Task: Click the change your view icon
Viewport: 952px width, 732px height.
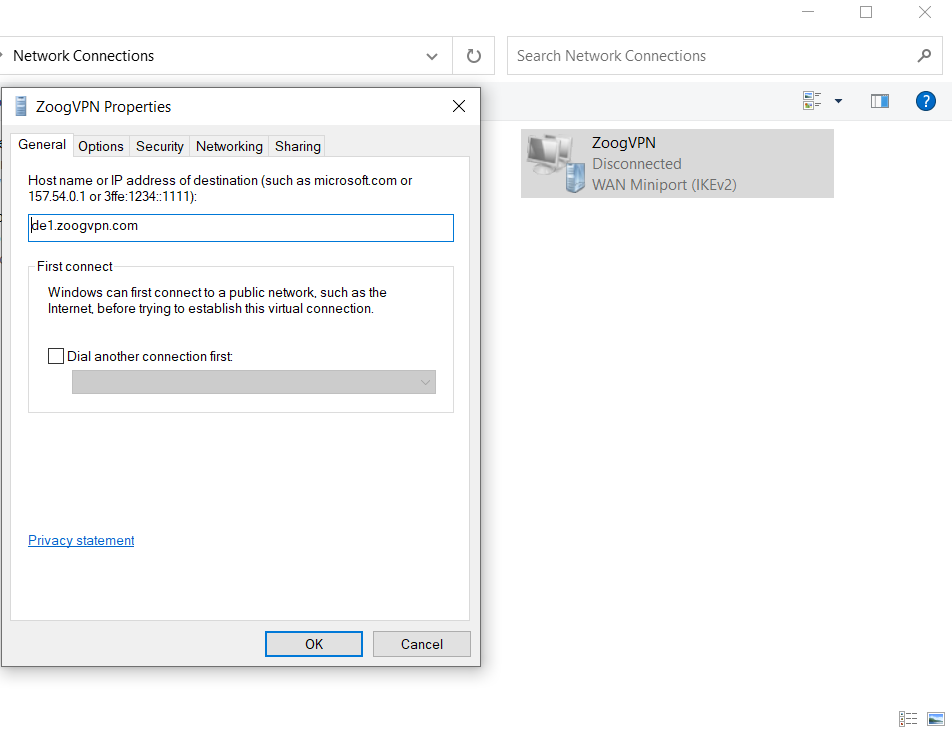Action: (812, 101)
